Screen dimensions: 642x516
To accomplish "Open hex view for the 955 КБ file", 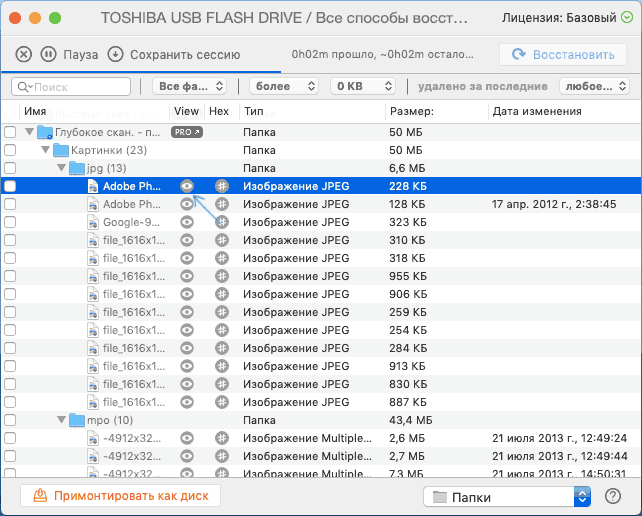I will click(222, 276).
